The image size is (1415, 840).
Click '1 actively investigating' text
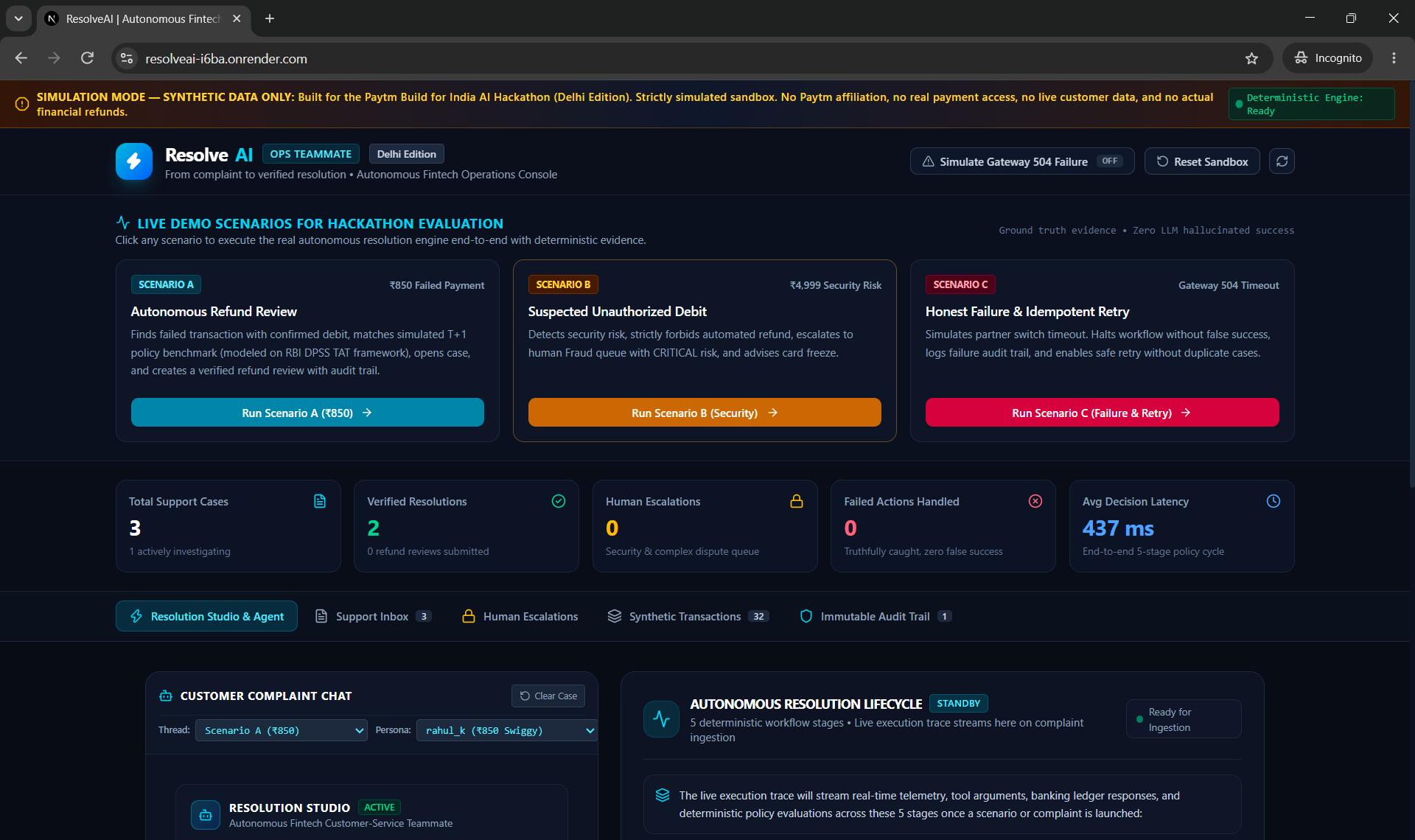click(x=180, y=551)
